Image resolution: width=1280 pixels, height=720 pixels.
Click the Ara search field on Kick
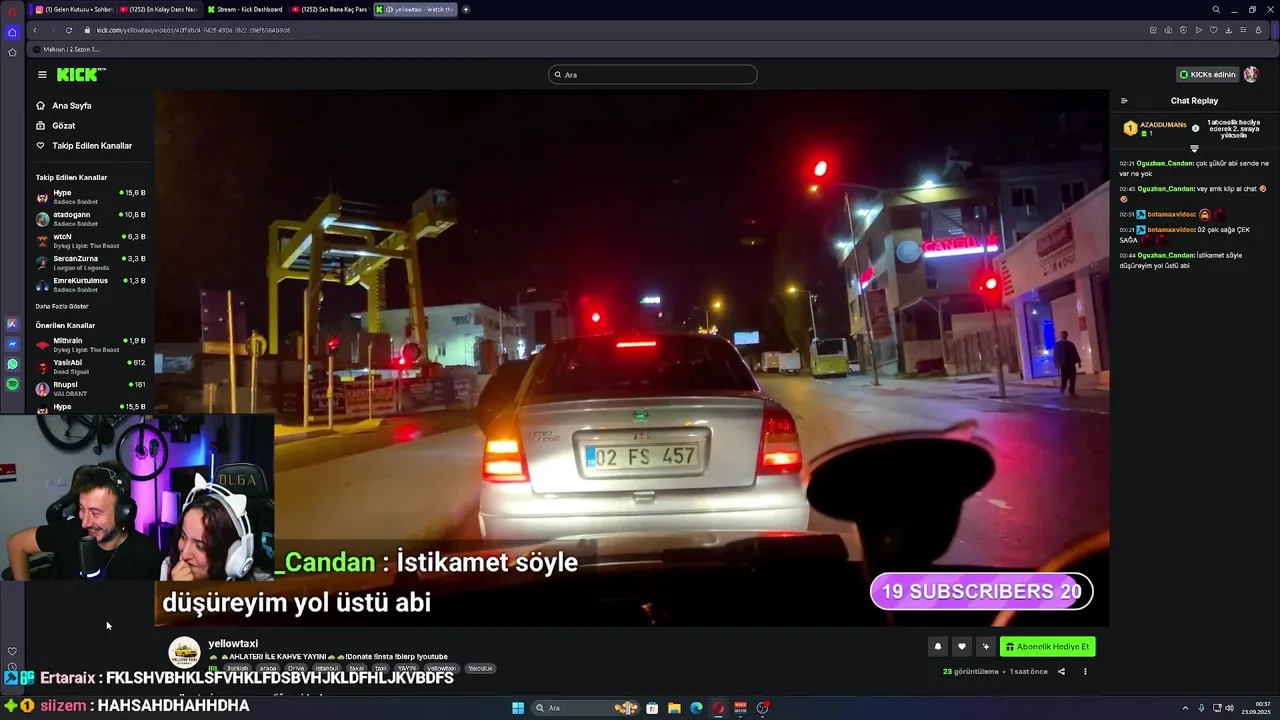click(x=652, y=74)
